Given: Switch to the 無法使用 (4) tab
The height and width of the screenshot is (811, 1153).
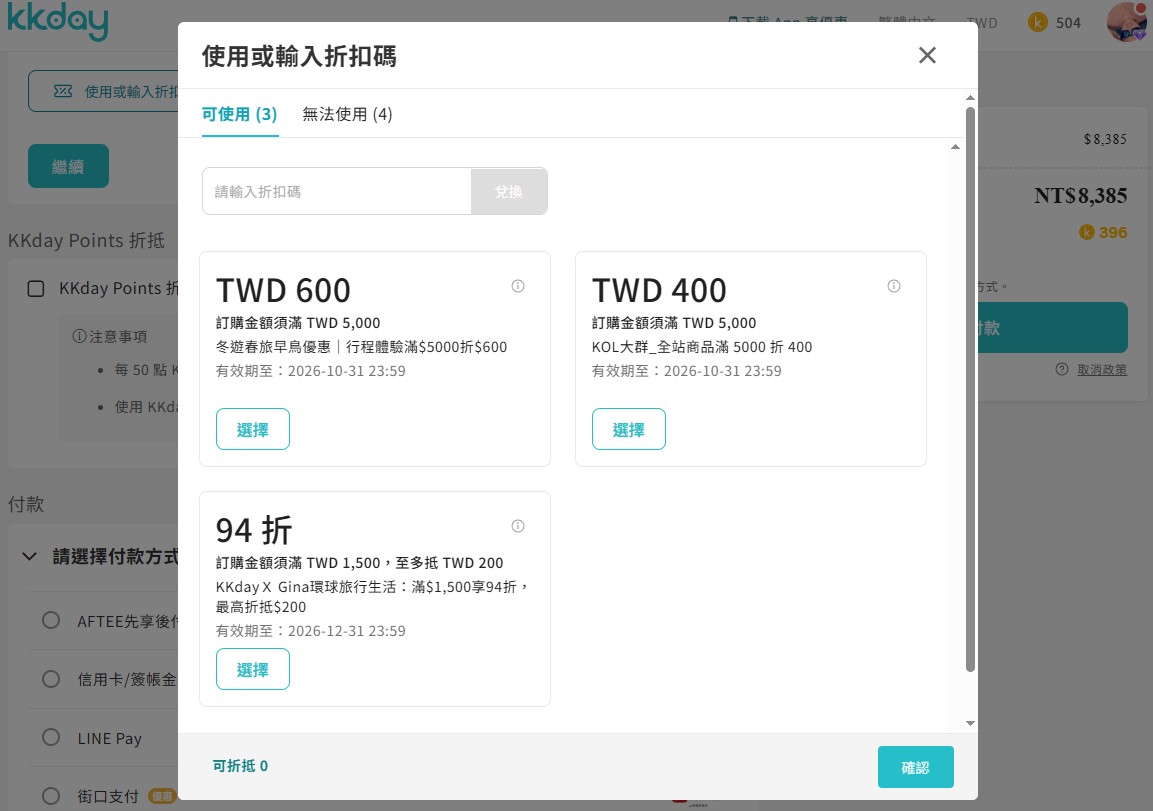Looking at the screenshot, I should click(347, 114).
